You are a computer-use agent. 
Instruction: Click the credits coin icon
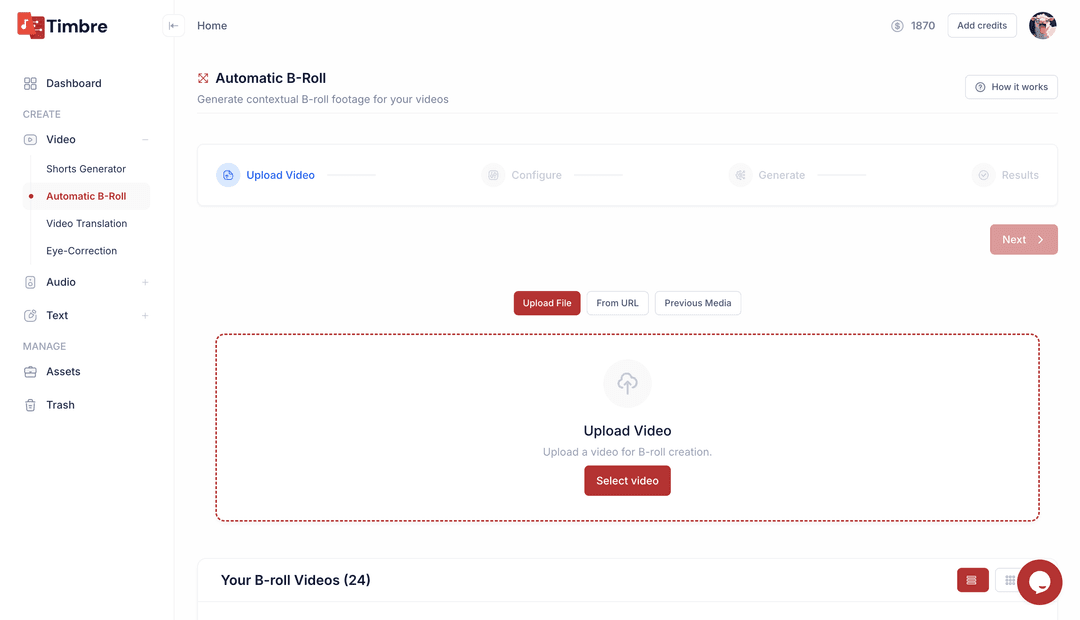click(x=897, y=26)
